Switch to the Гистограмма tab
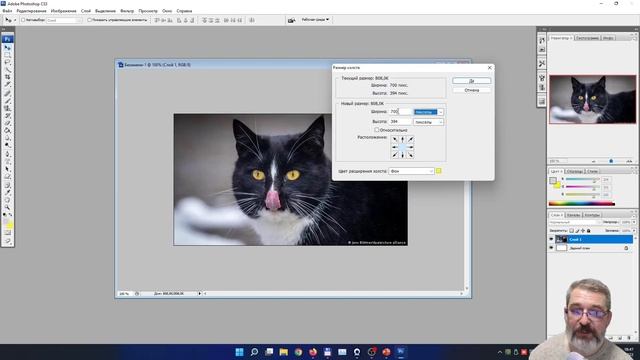This screenshot has width=640, height=360. (587, 38)
